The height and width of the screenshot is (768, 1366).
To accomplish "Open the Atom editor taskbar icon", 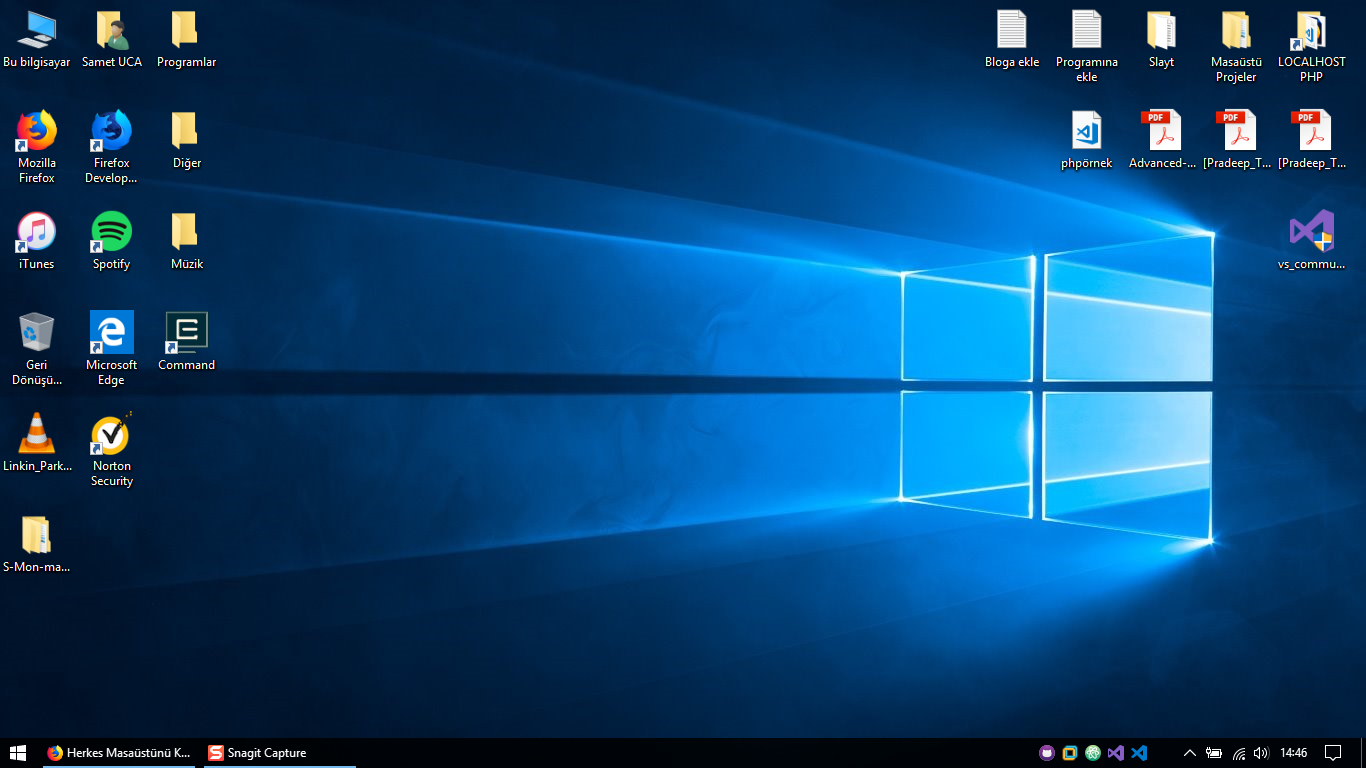I will point(1093,753).
